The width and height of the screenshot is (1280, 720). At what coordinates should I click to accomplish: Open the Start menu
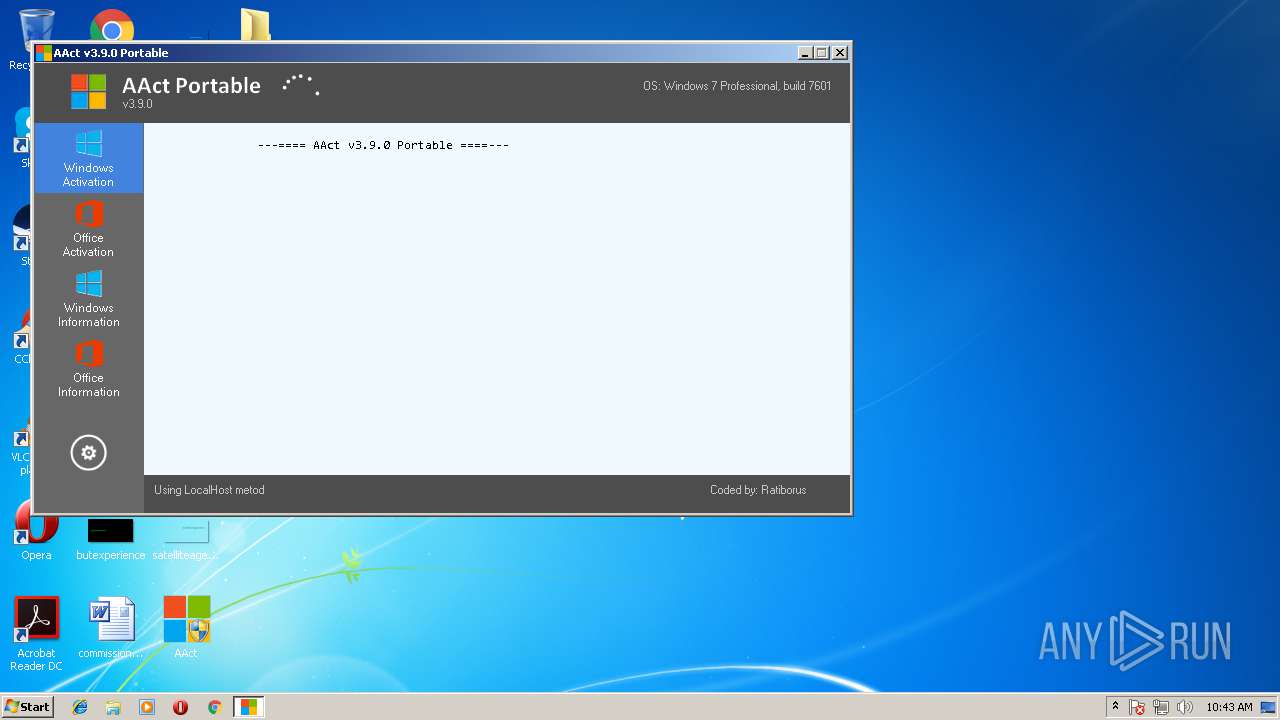click(27, 707)
